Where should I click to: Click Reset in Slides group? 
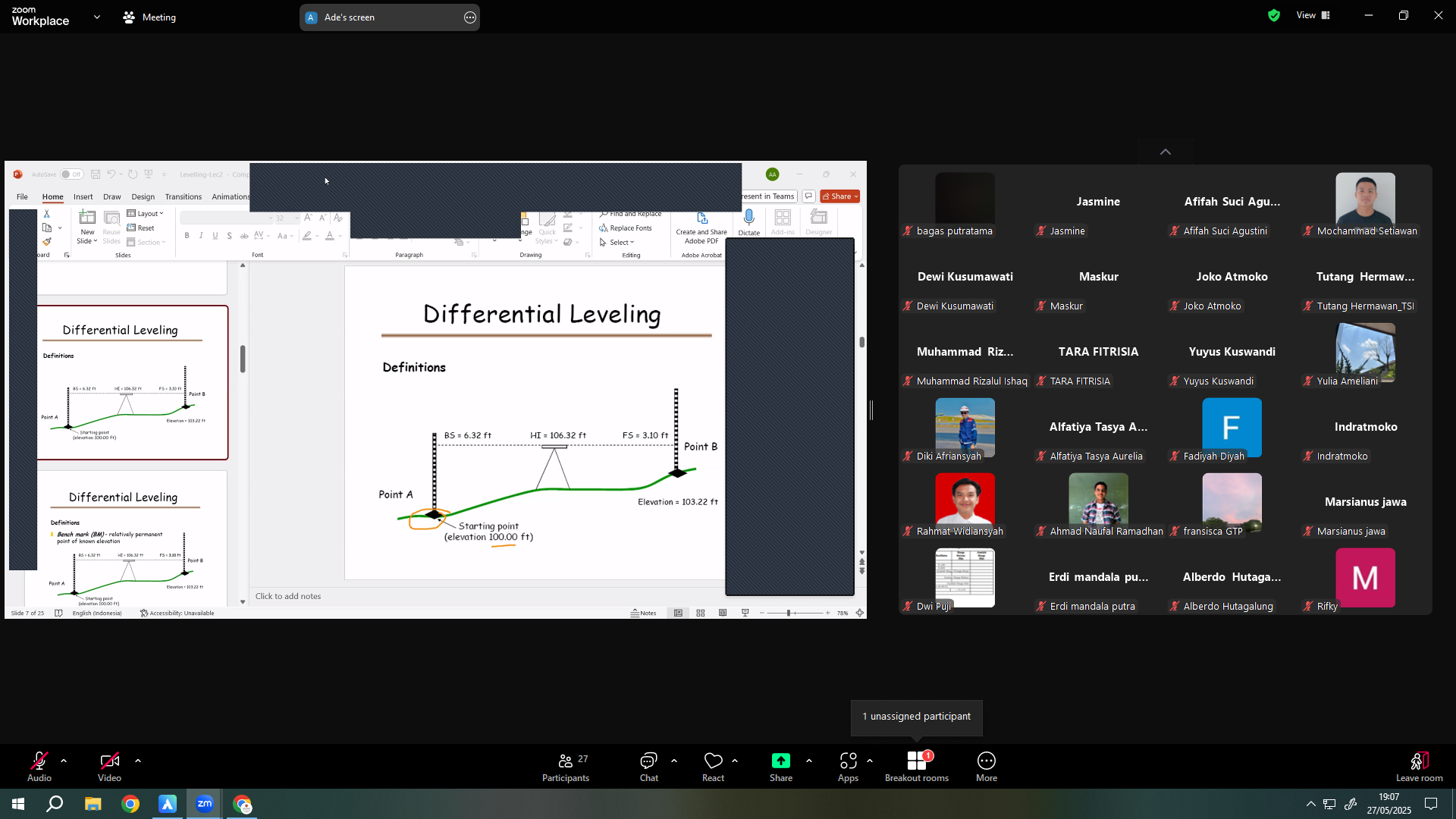click(x=141, y=228)
